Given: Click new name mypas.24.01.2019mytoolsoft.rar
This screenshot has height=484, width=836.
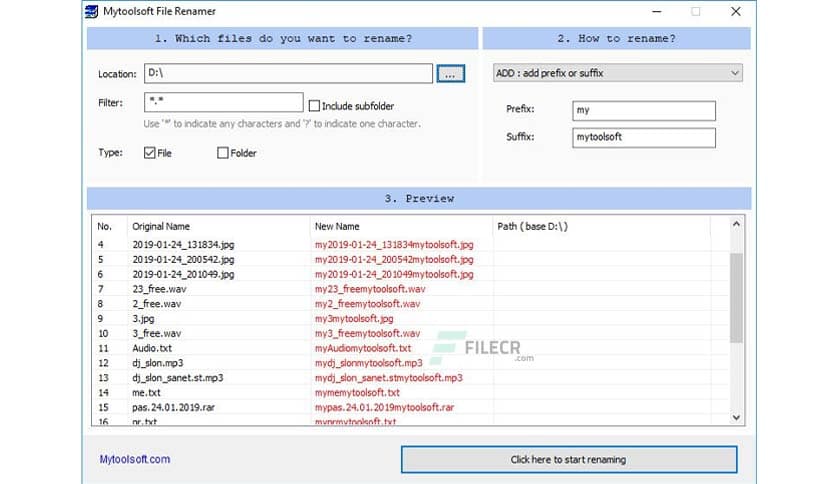Looking at the screenshot, I should pyautogui.click(x=384, y=407).
